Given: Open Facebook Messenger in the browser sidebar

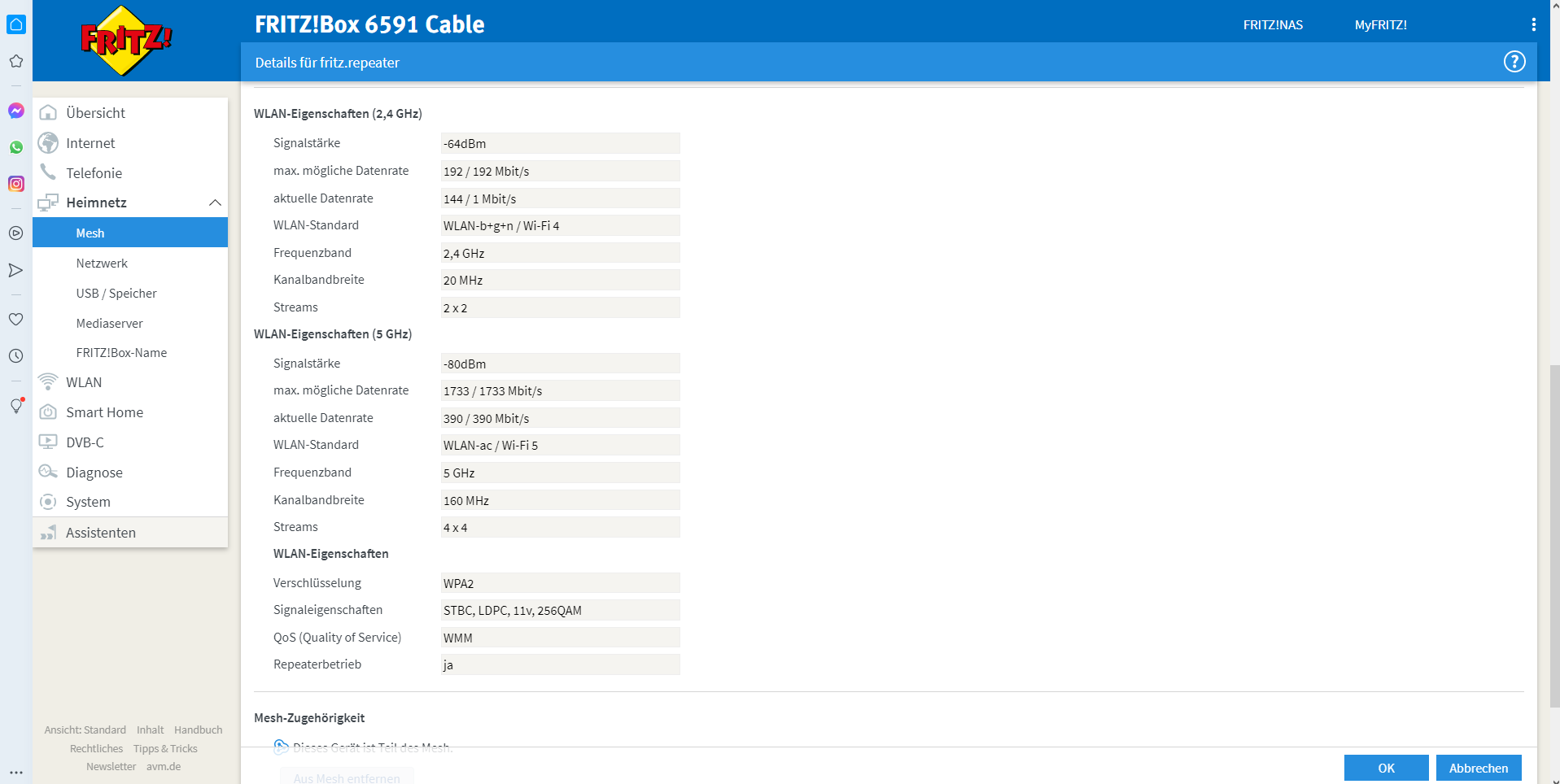Looking at the screenshot, I should pyautogui.click(x=16, y=111).
